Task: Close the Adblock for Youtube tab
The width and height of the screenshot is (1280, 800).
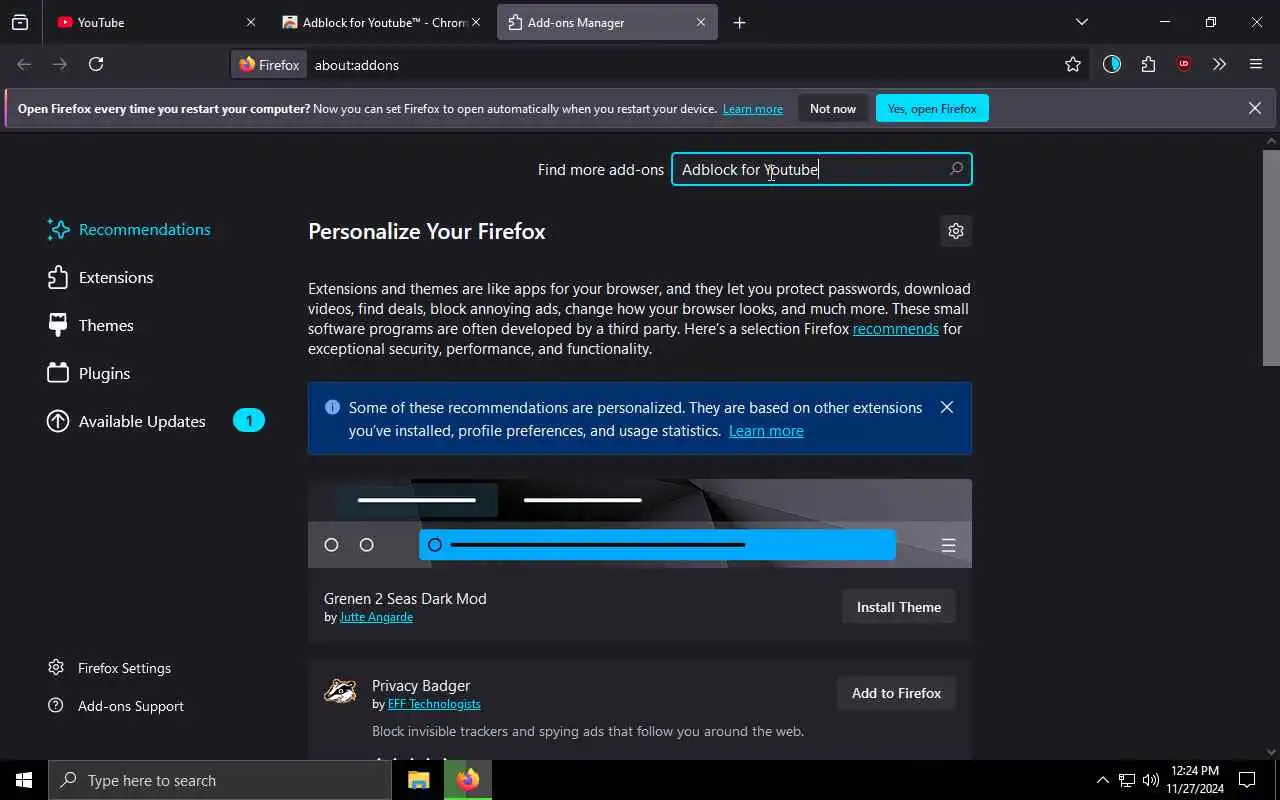Action: point(476,22)
